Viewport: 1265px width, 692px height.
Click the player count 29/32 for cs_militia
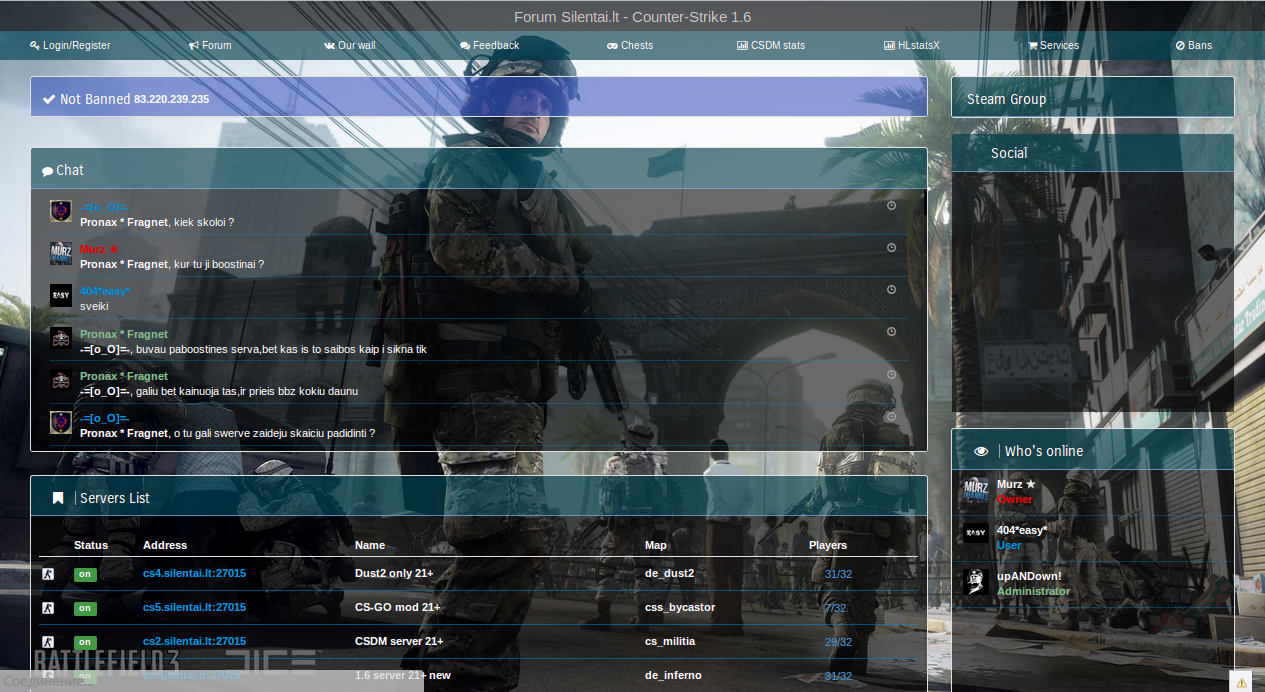(838, 642)
